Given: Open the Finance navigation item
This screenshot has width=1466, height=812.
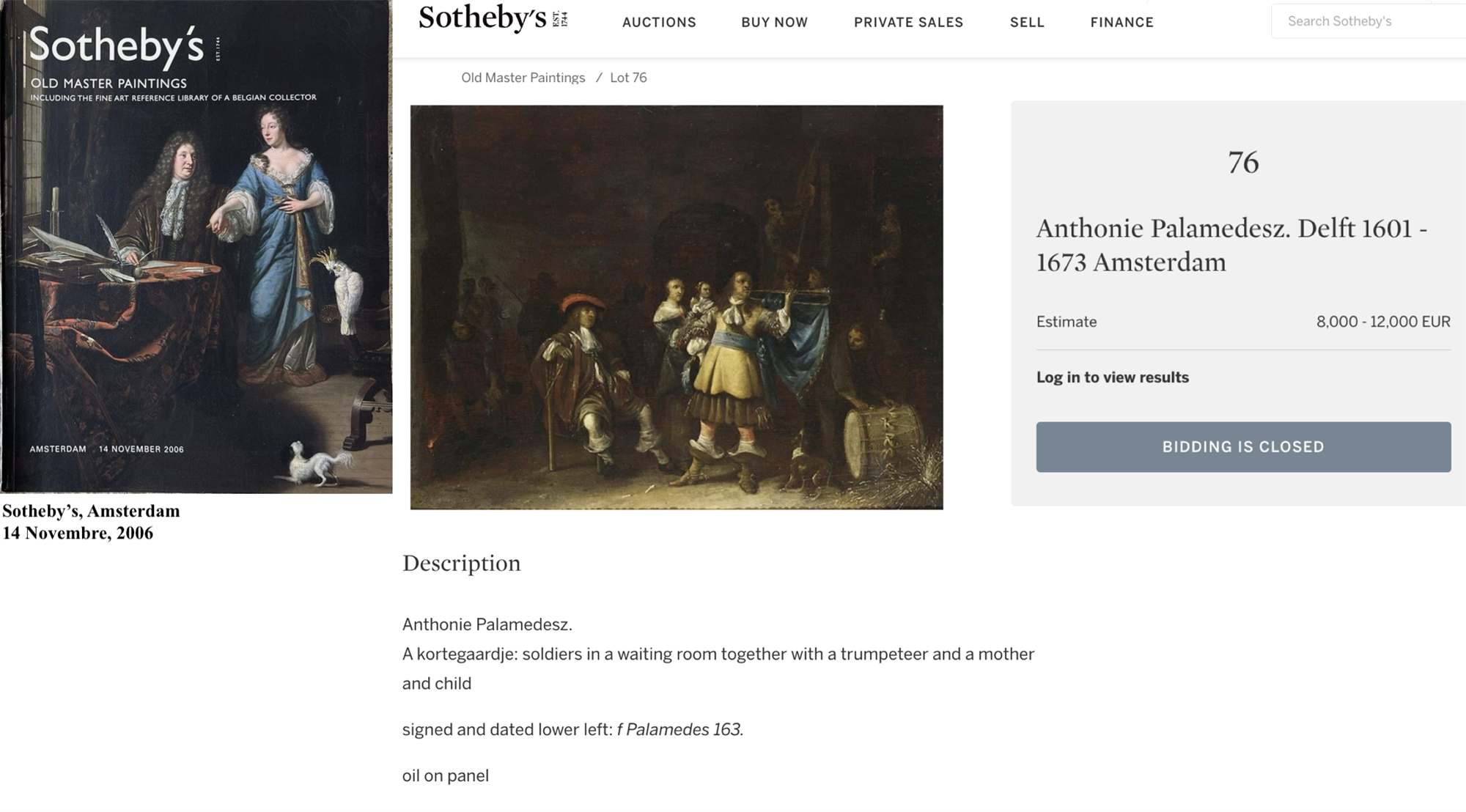Looking at the screenshot, I should [1121, 23].
